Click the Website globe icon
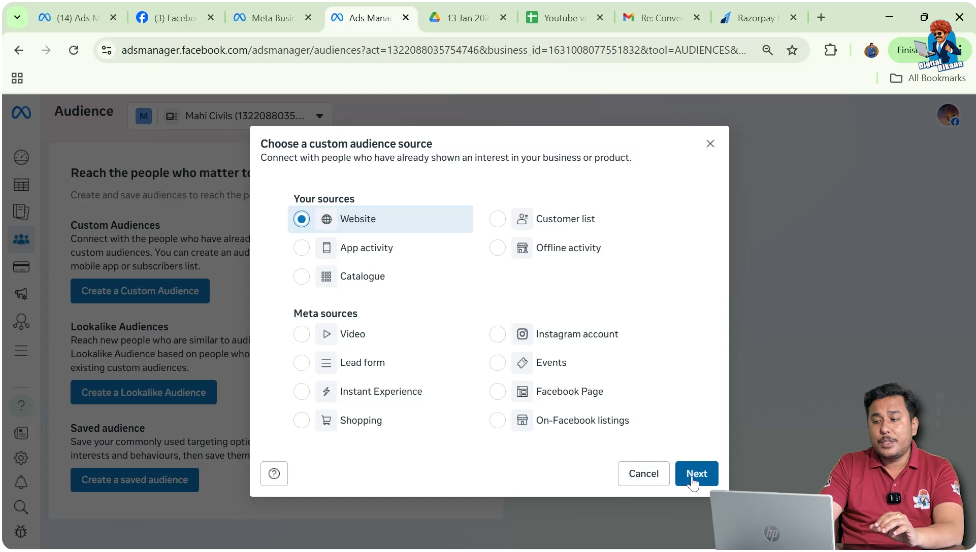 (x=326, y=219)
